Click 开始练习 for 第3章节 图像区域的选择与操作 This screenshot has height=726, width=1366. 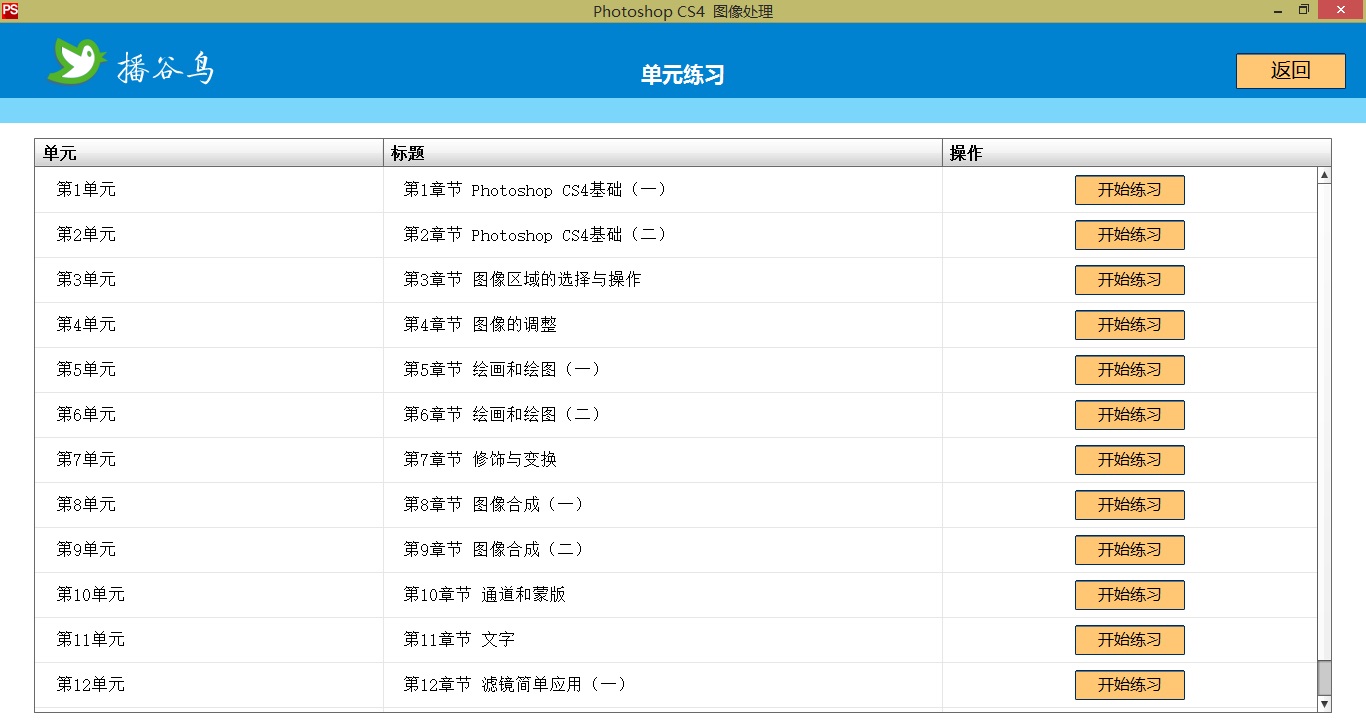point(1130,280)
